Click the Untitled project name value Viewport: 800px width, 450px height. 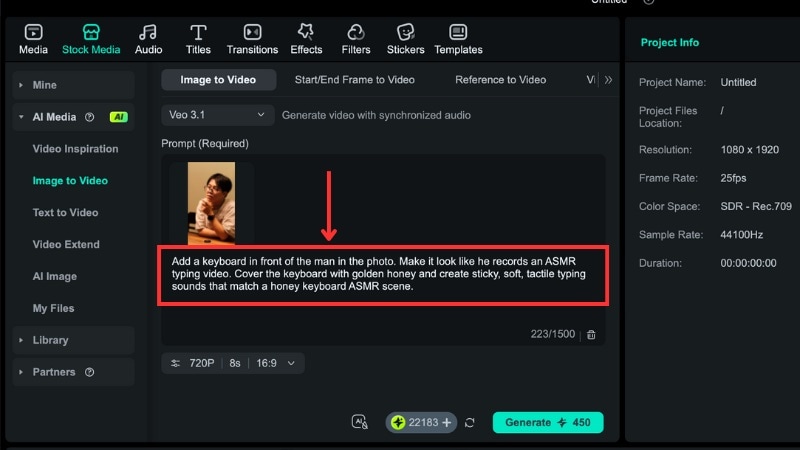[738, 82]
